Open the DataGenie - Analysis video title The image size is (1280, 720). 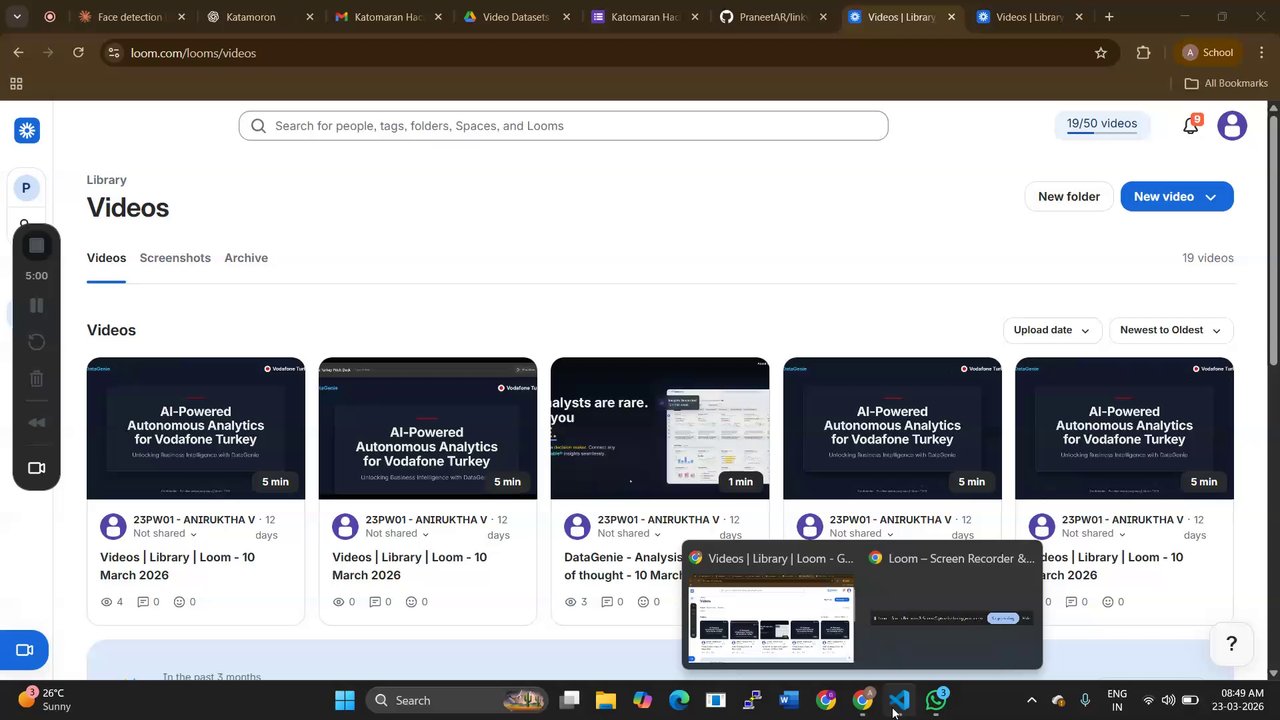[x=623, y=566]
